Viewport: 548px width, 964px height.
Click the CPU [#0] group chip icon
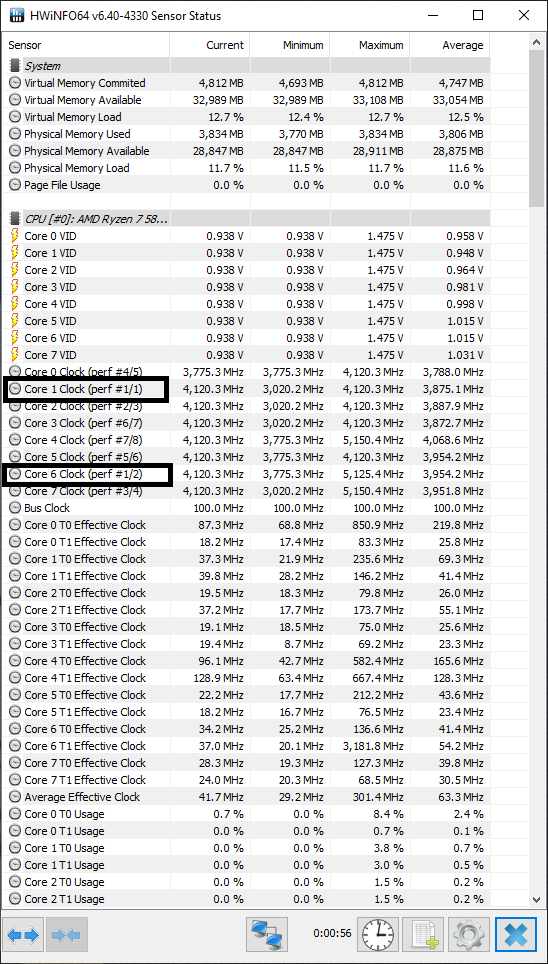(x=15, y=219)
